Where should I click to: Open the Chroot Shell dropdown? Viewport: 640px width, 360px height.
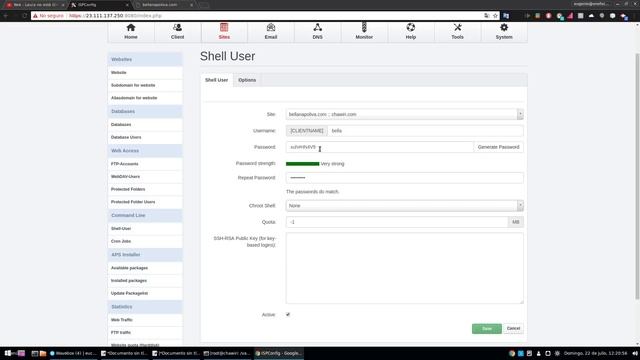(x=404, y=206)
